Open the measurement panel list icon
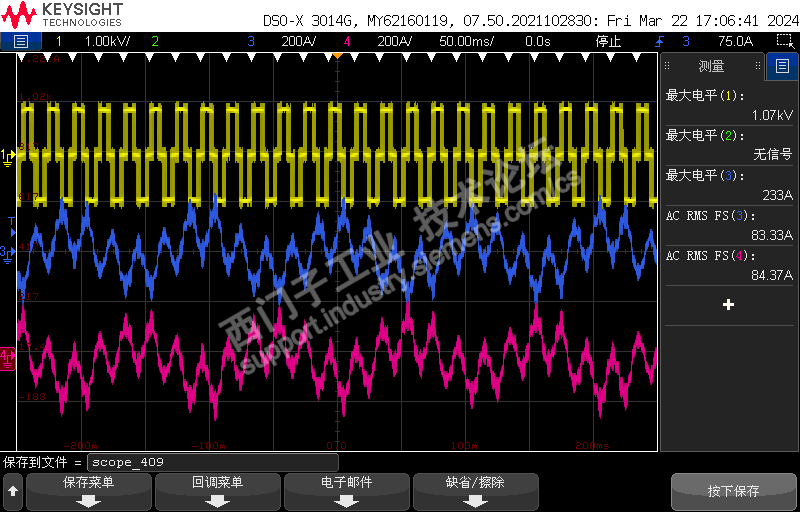This screenshot has height=512, width=800. tap(782, 66)
